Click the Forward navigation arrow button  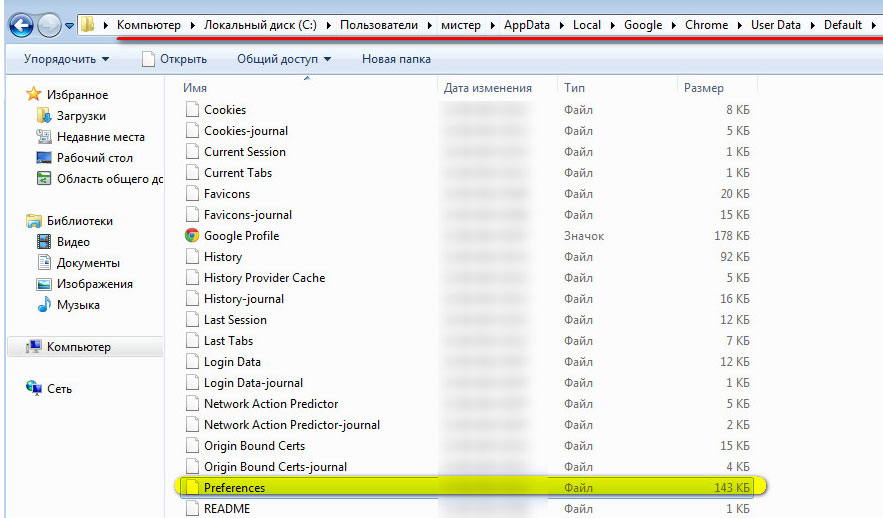[x=49, y=24]
